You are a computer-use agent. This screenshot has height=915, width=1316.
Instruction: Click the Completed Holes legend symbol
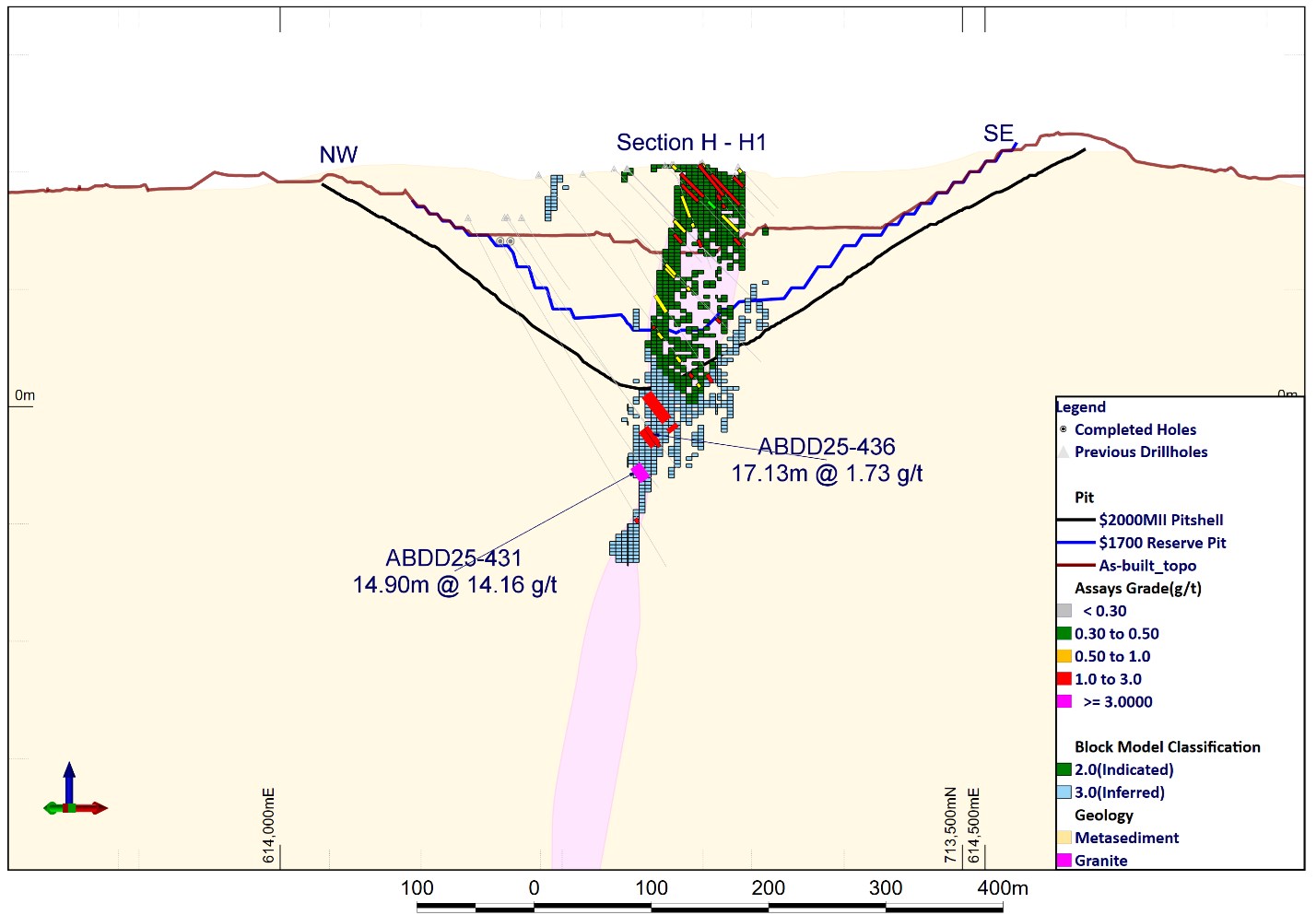[x=1063, y=429]
